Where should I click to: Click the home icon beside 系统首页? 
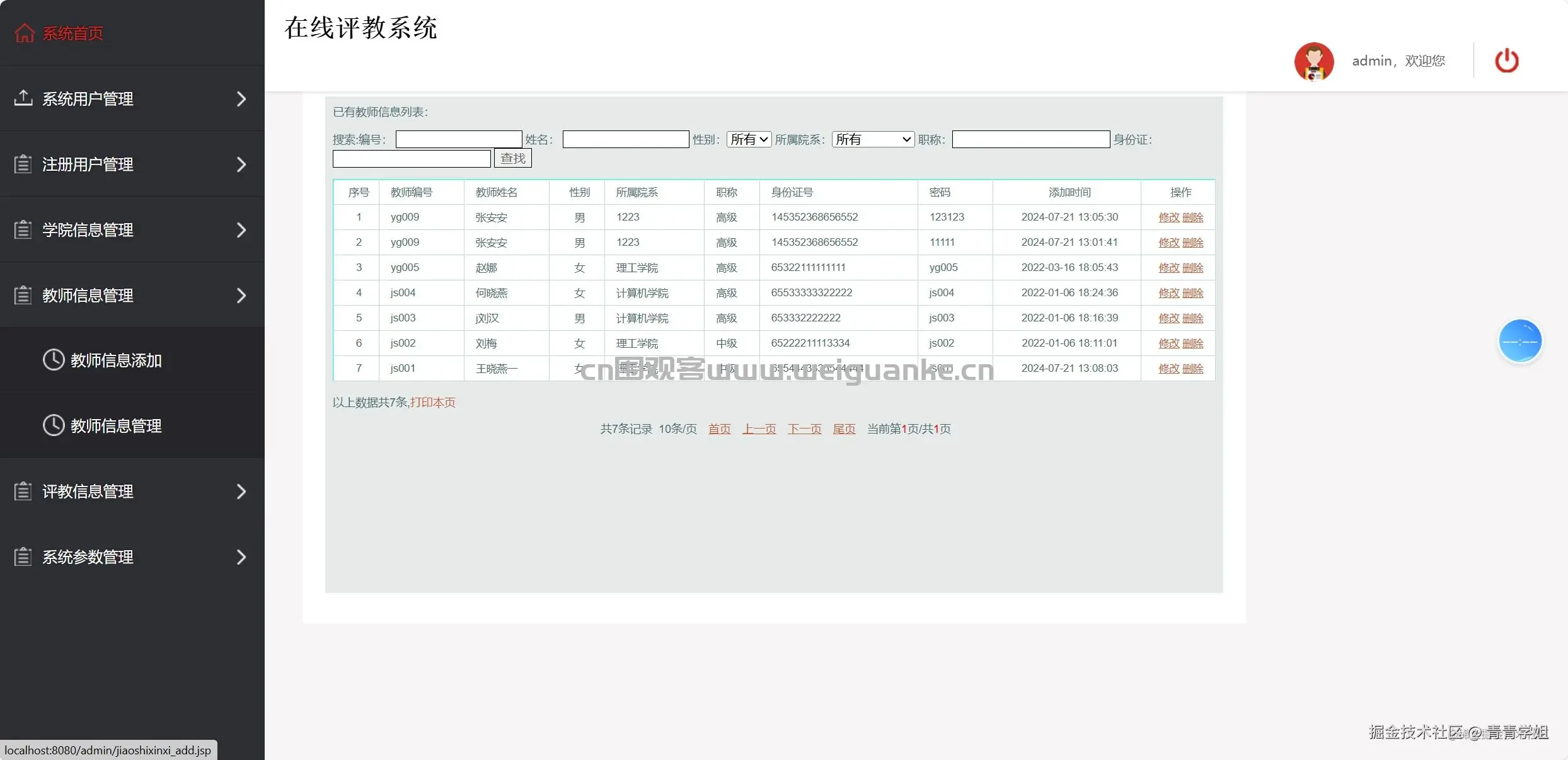click(25, 33)
